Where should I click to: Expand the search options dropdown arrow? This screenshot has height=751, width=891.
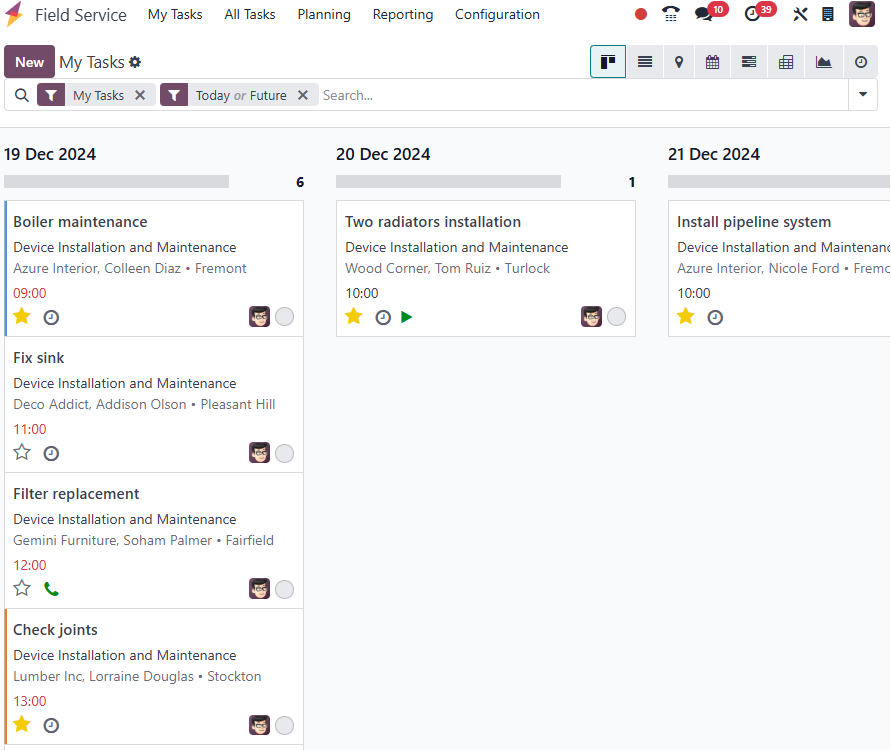pyautogui.click(x=863, y=95)
